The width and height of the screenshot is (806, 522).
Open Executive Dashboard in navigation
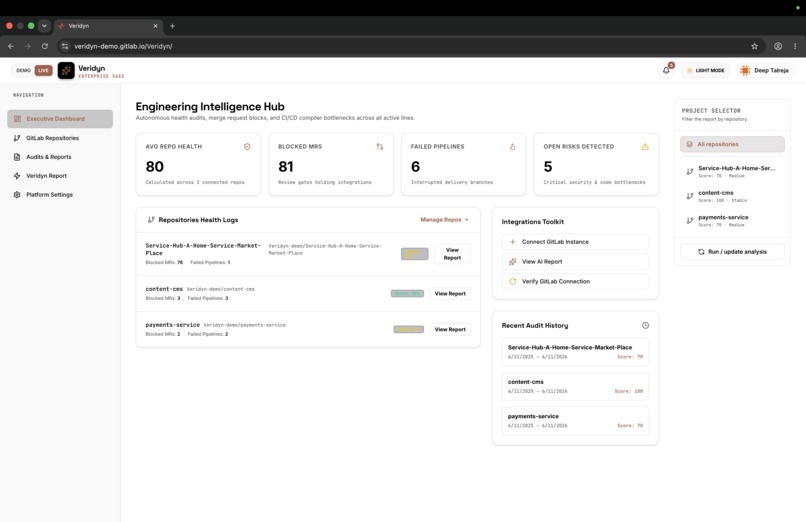[x=60, y=119]
